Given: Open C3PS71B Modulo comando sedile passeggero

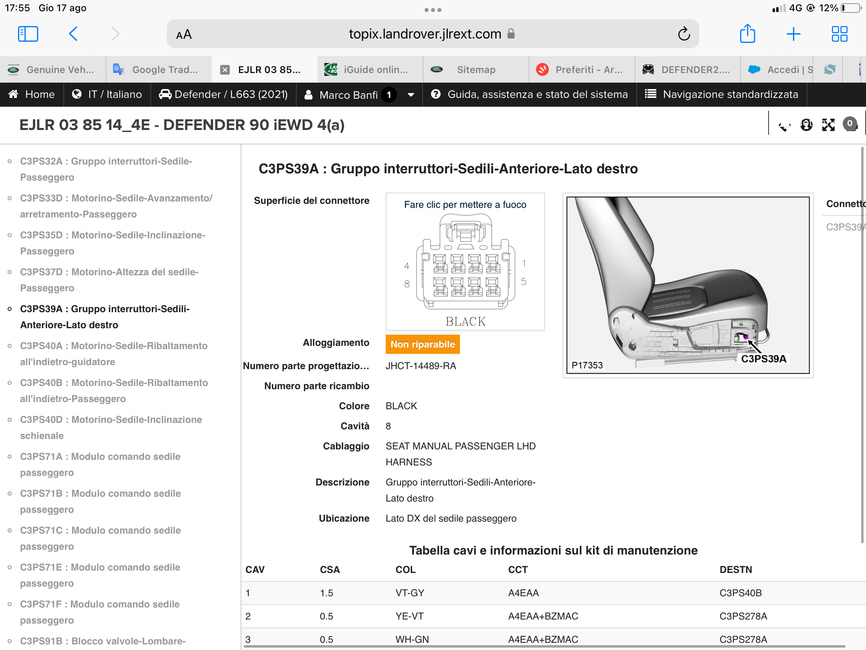Looking at the screenshot, I should 101,501.
